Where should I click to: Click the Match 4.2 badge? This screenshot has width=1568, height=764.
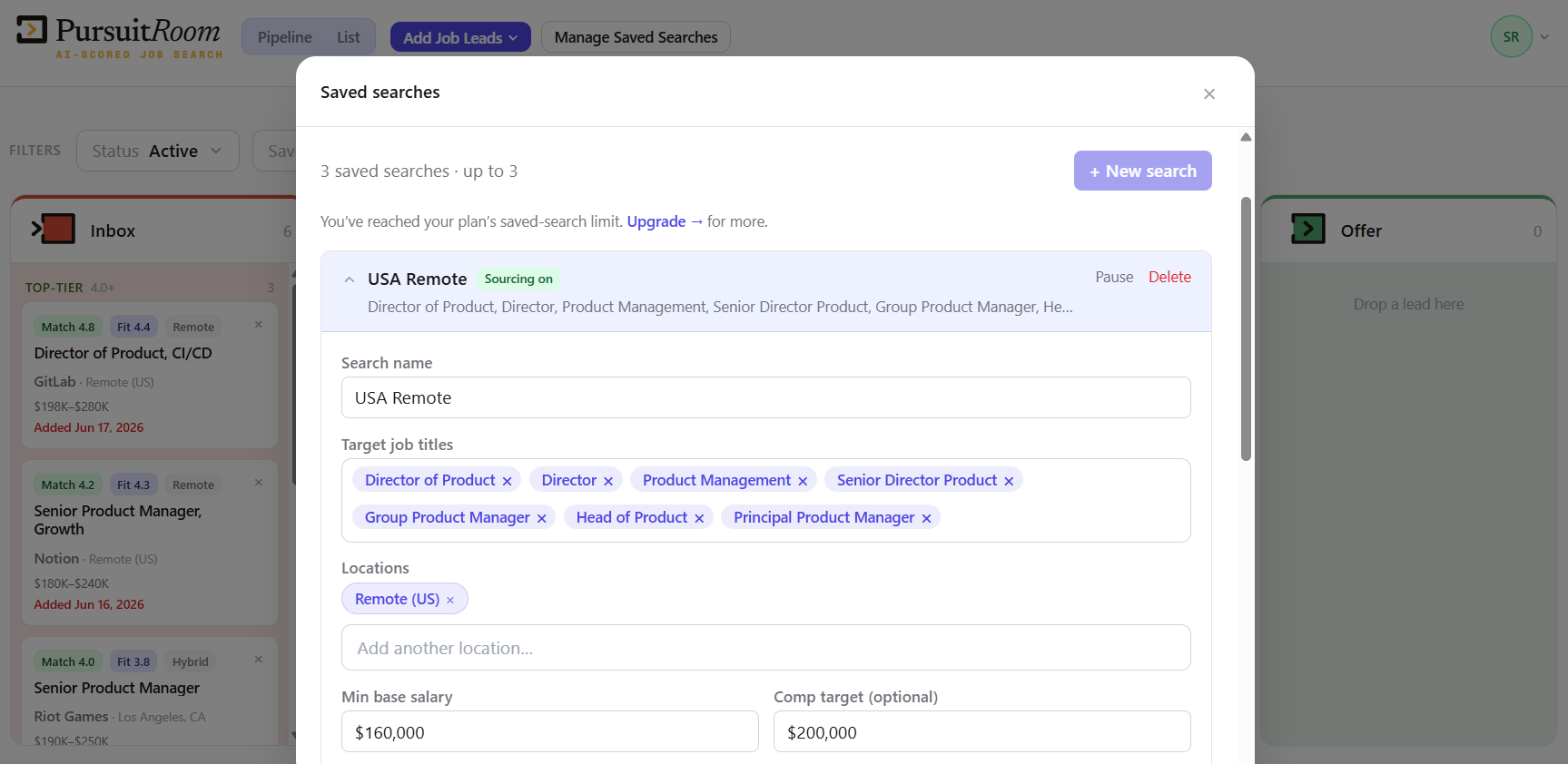(68, 485)
